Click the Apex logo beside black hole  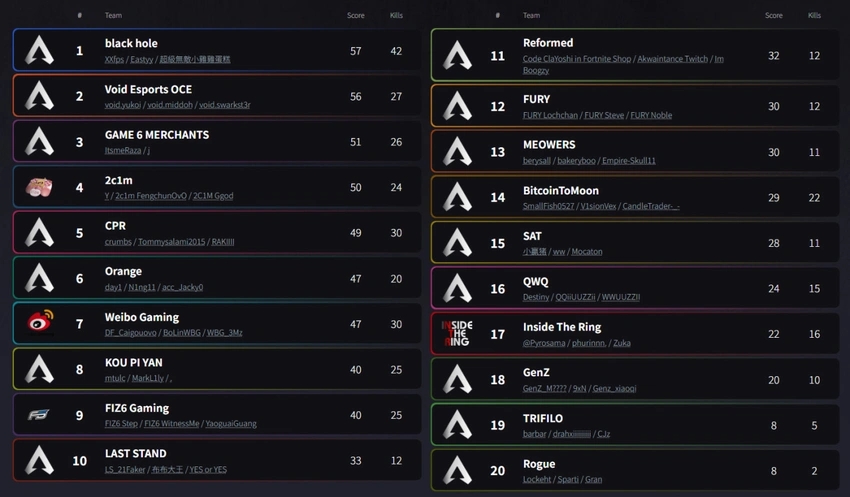click(x=40, y=50)
